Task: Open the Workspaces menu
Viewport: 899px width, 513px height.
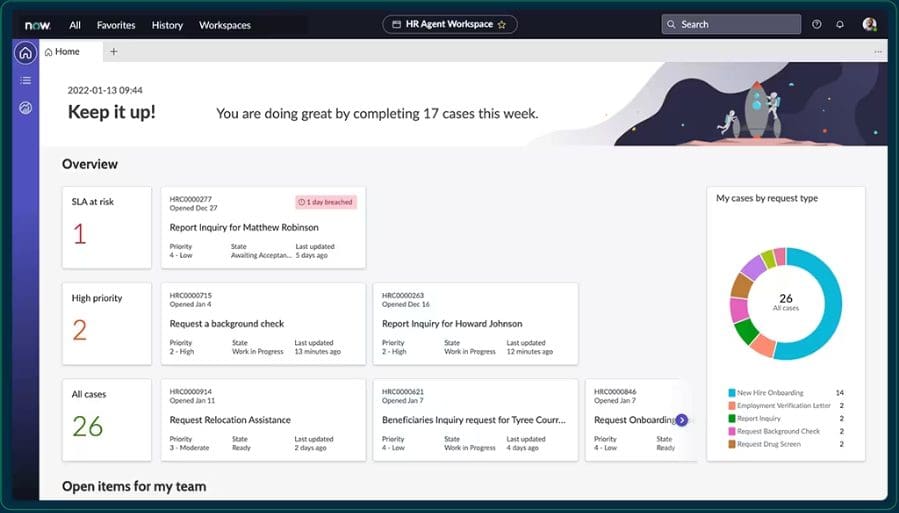Action: [225, 25]
